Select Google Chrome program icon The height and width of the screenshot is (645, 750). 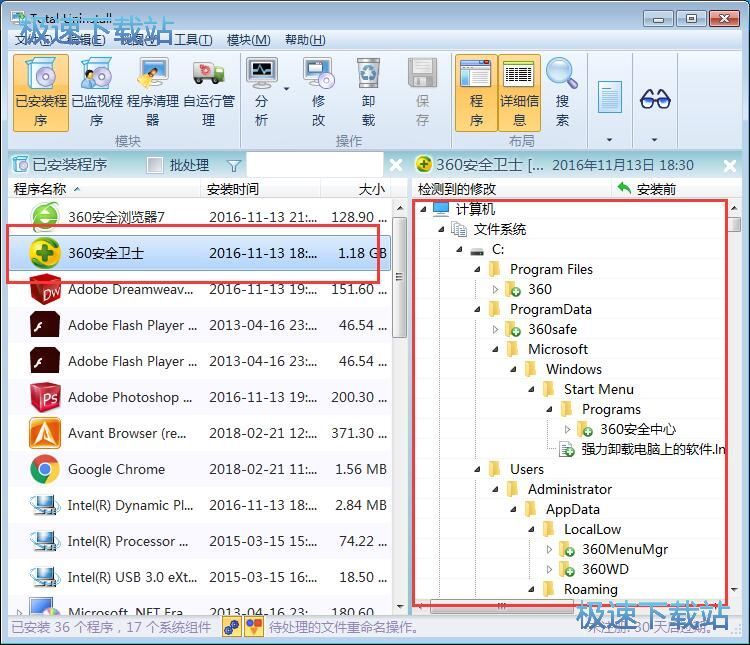[x=45, y=469]
